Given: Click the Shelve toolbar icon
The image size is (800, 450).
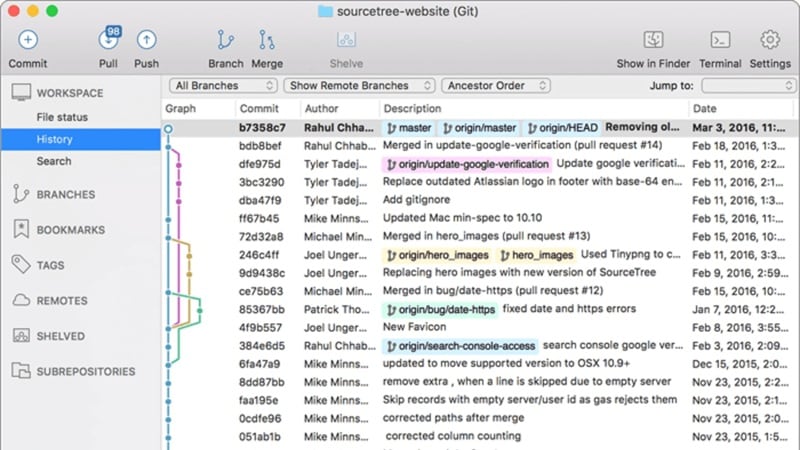Looking at the screenshot, I should tap(346, 40).
